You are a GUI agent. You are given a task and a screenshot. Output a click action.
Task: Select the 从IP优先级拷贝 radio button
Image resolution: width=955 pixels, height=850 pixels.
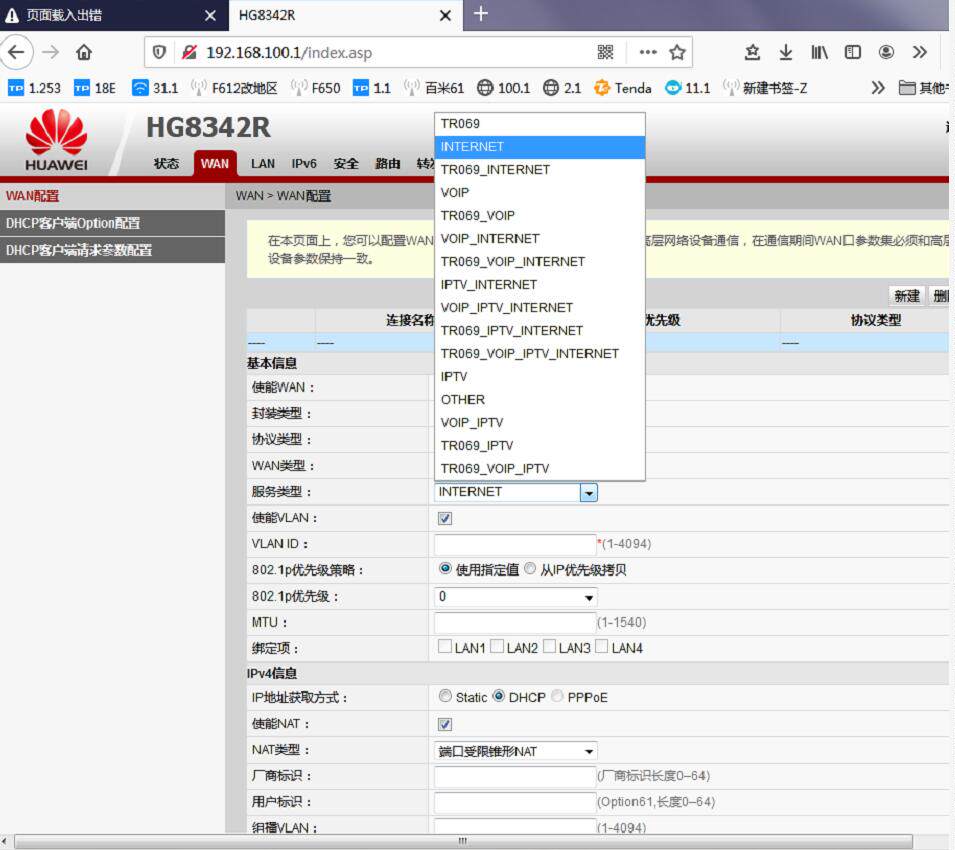(x=530, y=568)
